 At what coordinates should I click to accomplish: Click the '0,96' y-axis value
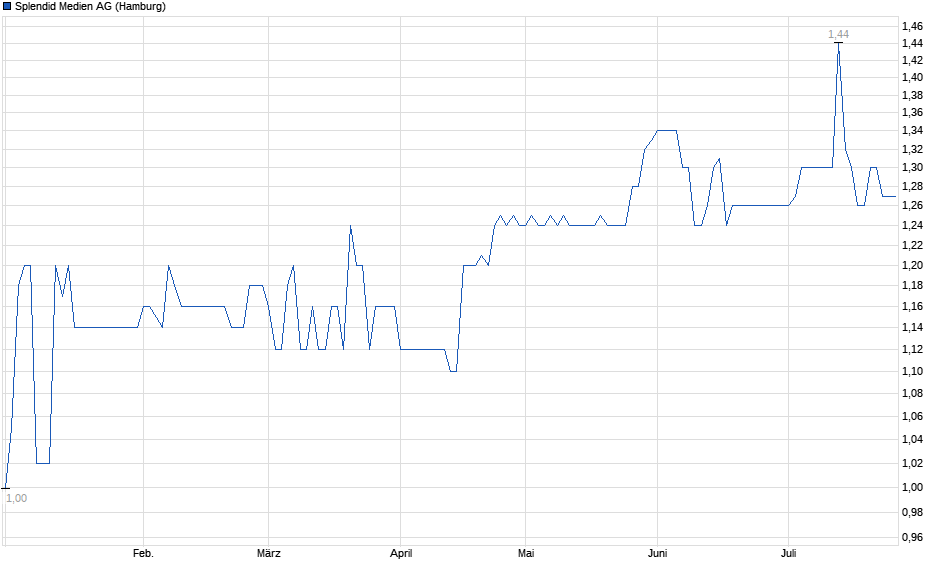tap(912, 538)
